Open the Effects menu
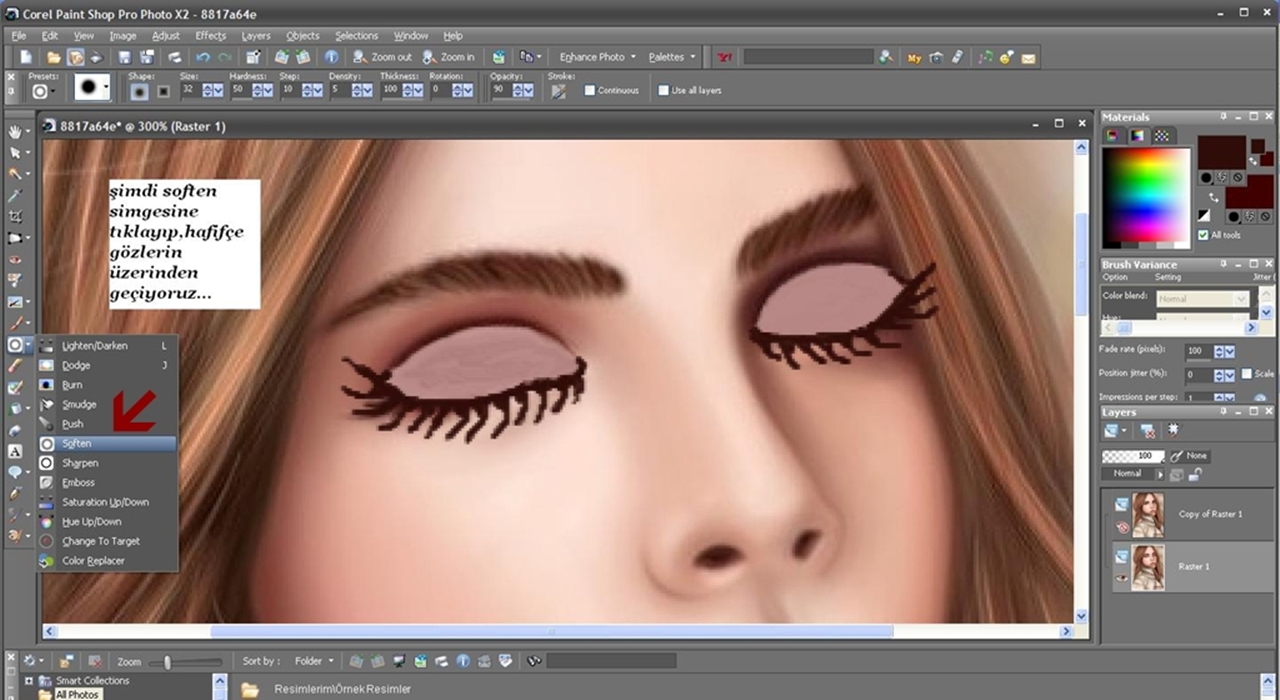The width and height of the screenshot is (1280, 700). coord(210,36)
